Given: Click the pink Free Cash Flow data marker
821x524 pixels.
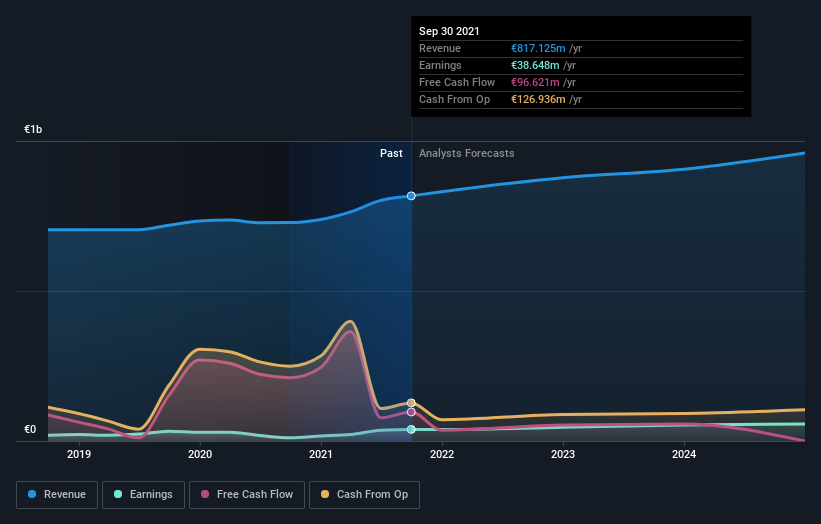Looking at the screenshot, I should 411,412.
